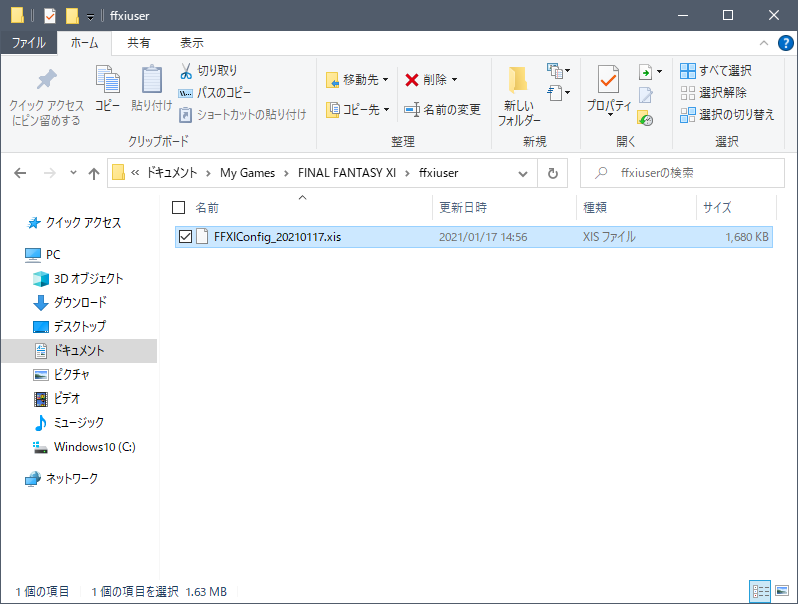Open Windows10 (C:) drive
The image size is (798, 604).
point(84,447)
